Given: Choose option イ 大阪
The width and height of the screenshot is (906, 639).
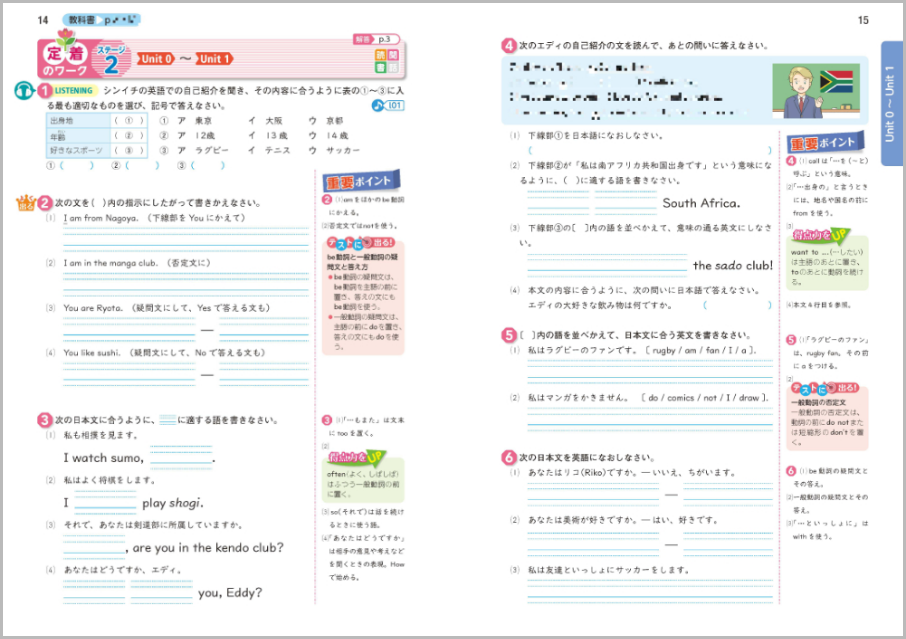Looking at the screenshot, I should (x=265, y=121).
